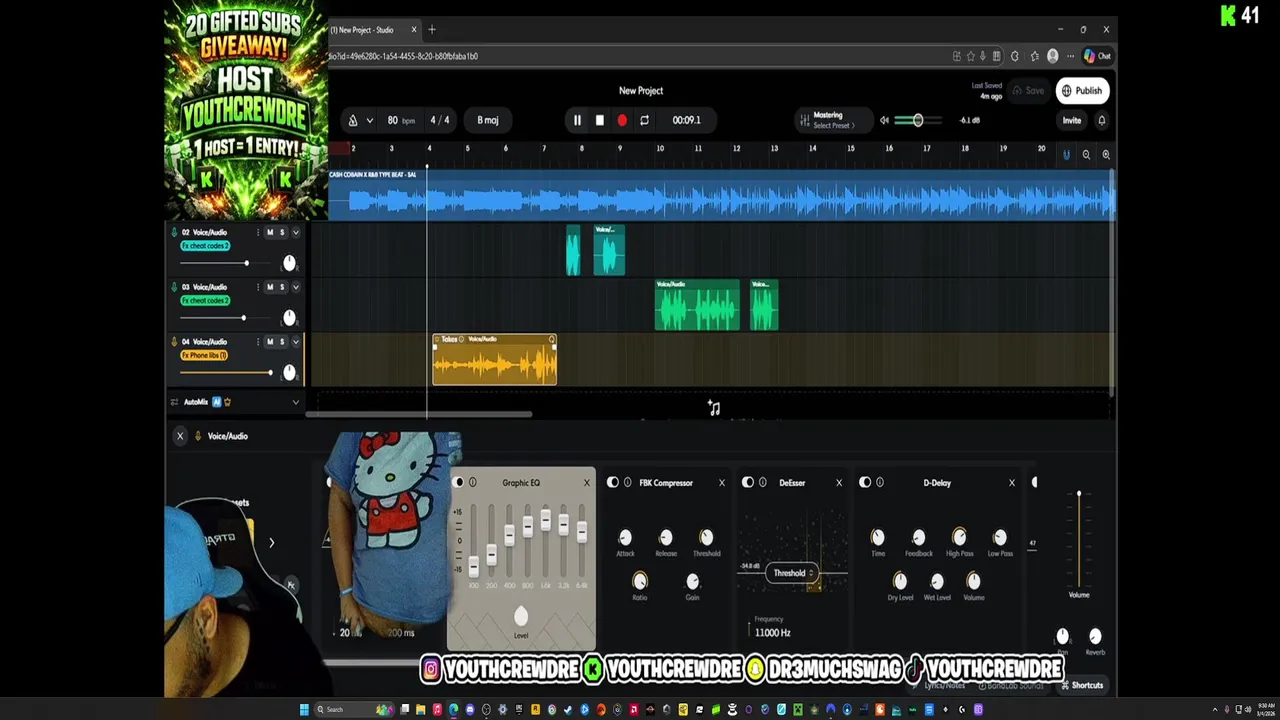
Task: Click the FBK Compressor Ratio knob
Action: [640, 581]
